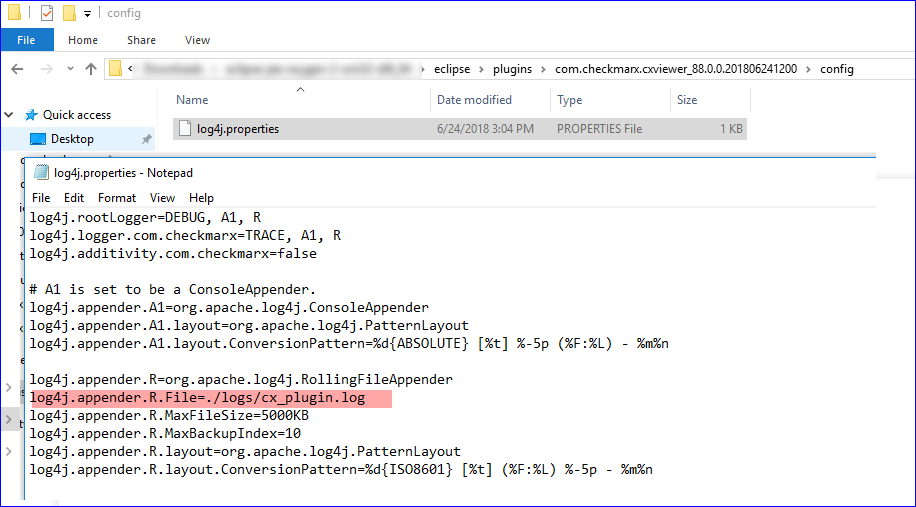Click the Notepad icon in the title bar
The width and height of the screenshot is (916, 507).
click(x=42, y=173)
